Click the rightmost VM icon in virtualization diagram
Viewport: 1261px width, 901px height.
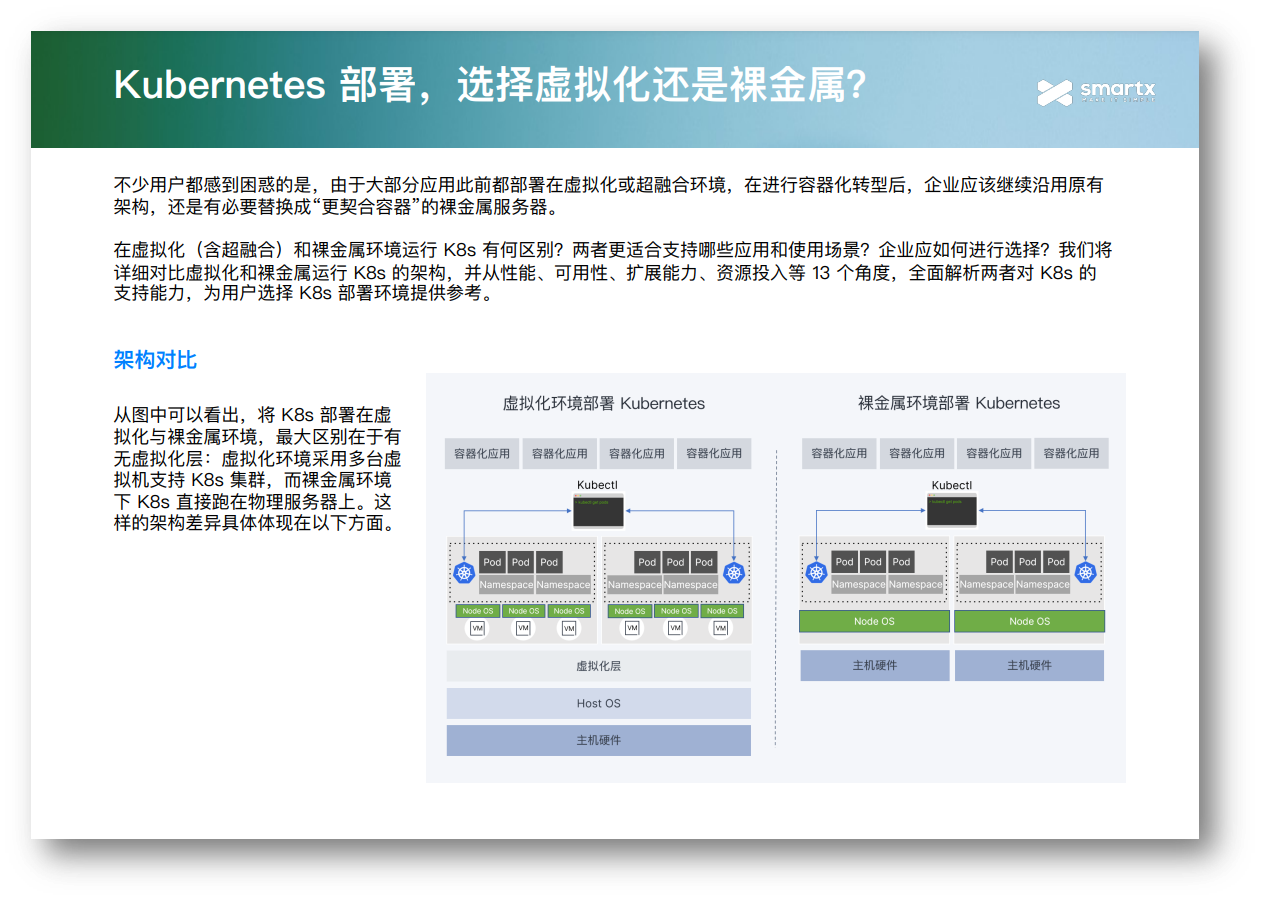(721, 629)
